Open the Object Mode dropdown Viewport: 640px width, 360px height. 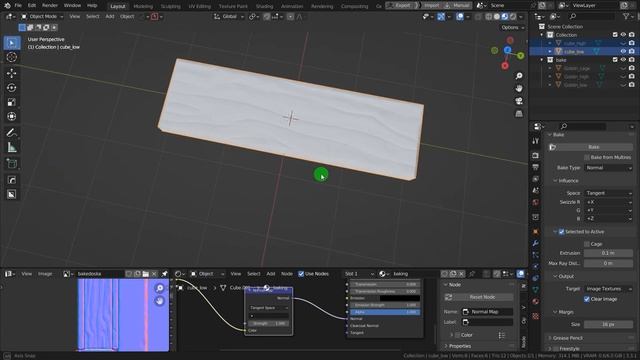click(x=42, y=17)
